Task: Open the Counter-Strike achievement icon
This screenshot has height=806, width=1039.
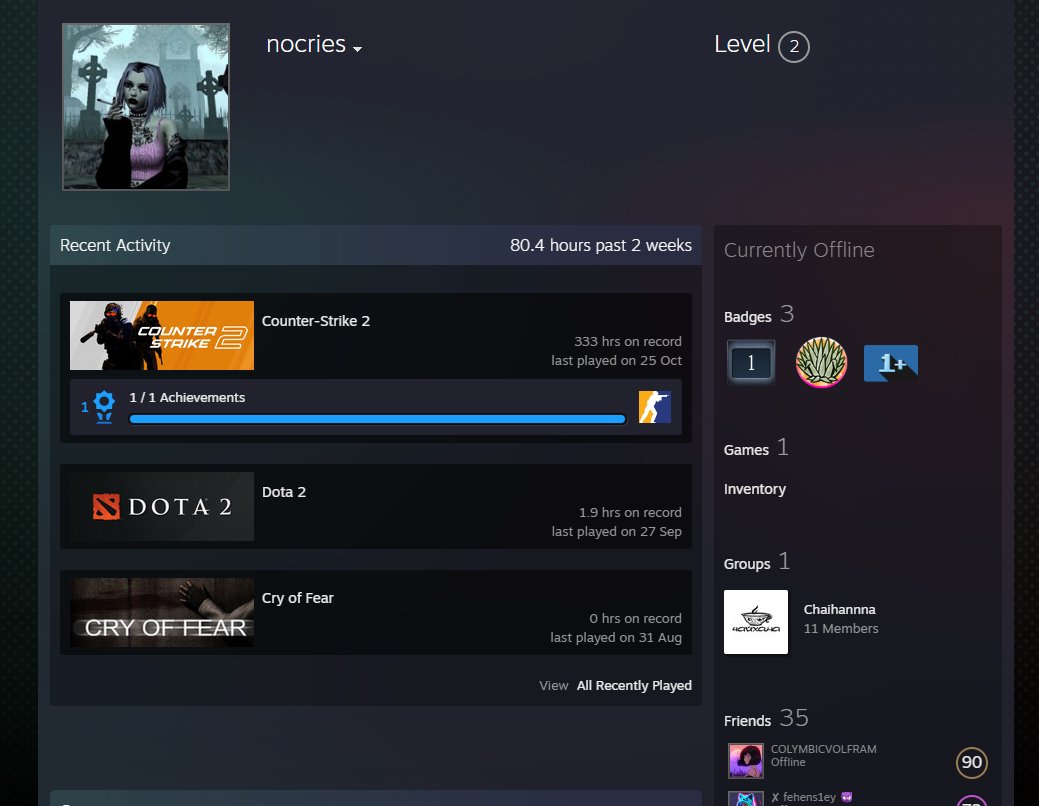Action: pos(655,407)
